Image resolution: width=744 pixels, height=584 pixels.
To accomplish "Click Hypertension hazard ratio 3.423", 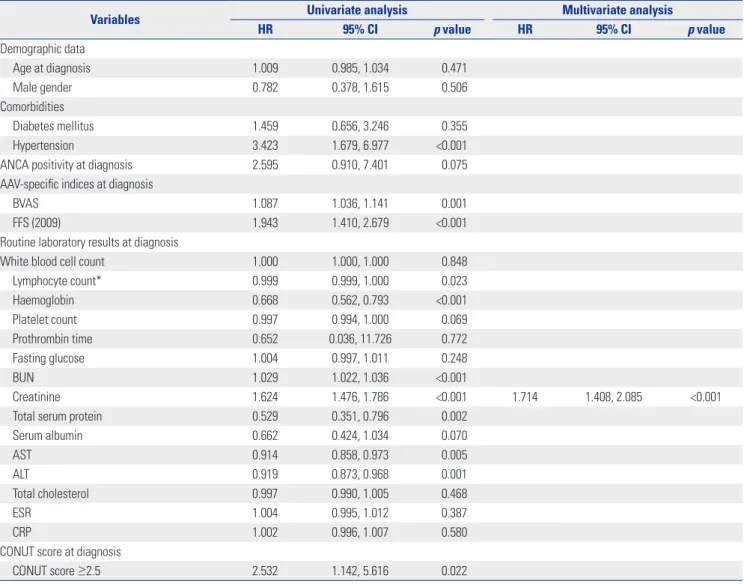I will click(265, 146).
